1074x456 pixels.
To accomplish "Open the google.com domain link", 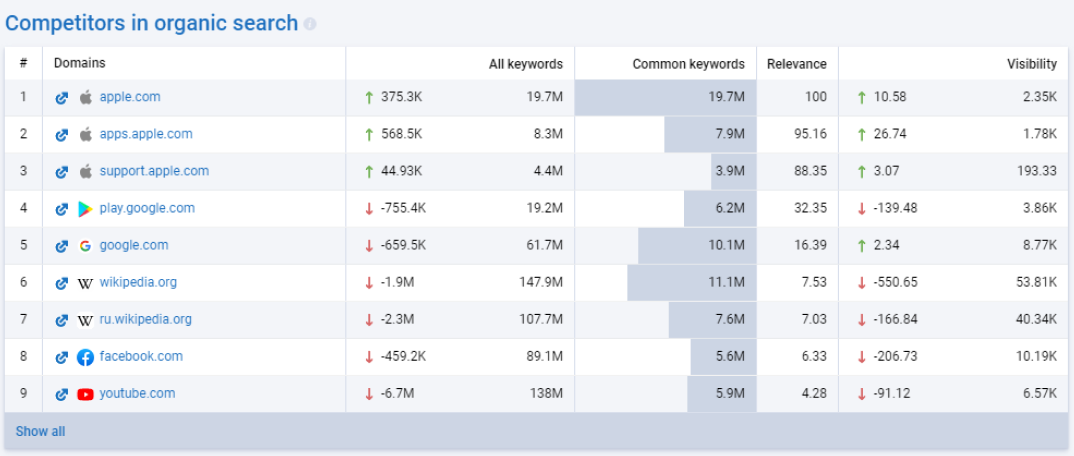I will (134, 245).
